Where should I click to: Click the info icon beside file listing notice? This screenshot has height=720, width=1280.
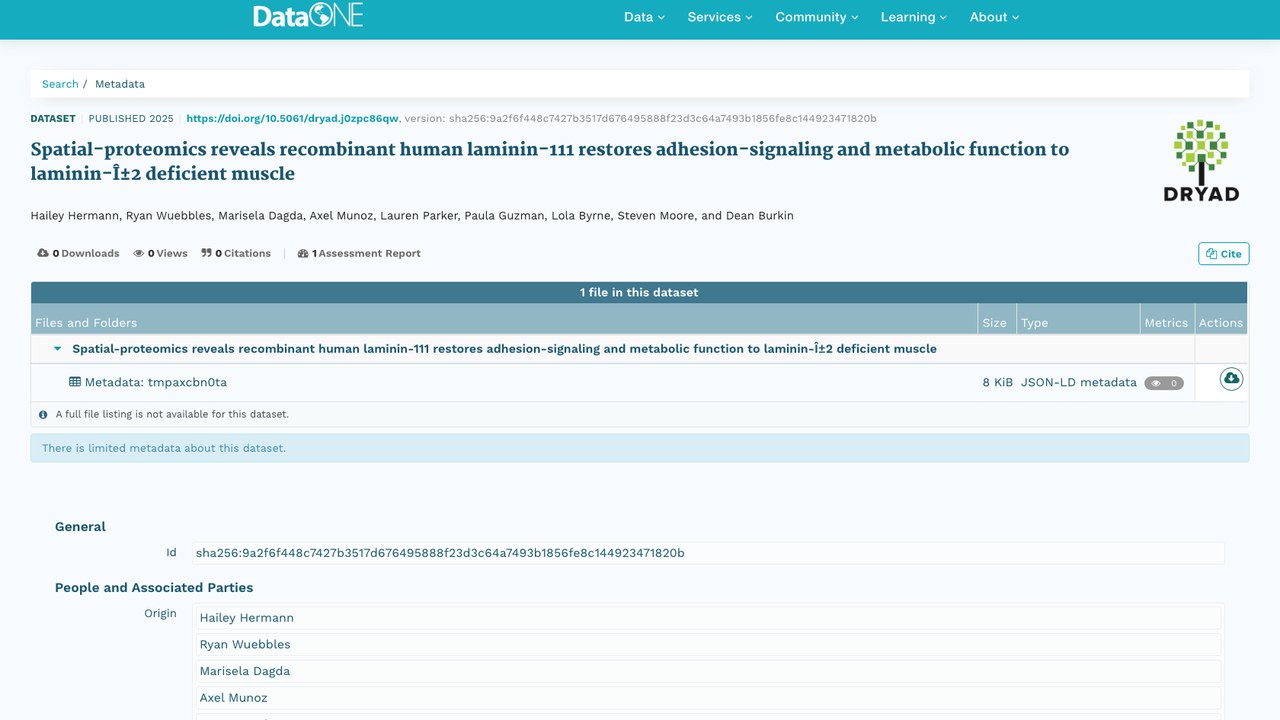[x=43, y=414]
